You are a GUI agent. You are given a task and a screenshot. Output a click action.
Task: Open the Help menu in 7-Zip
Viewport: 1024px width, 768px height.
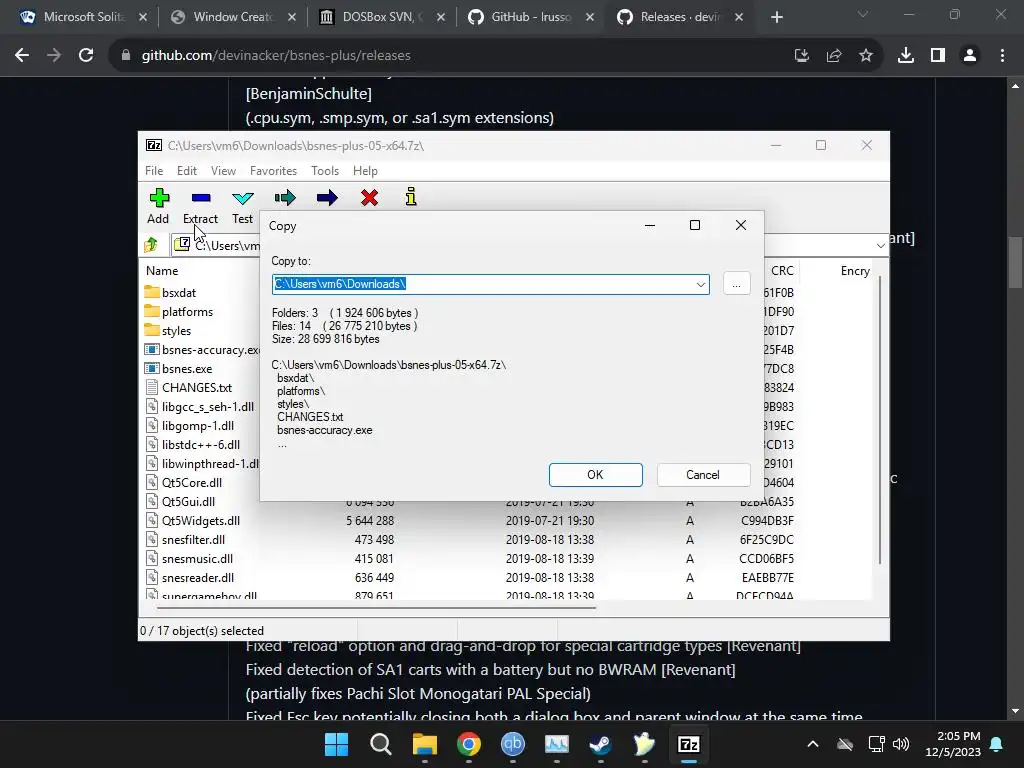[365, 170]
